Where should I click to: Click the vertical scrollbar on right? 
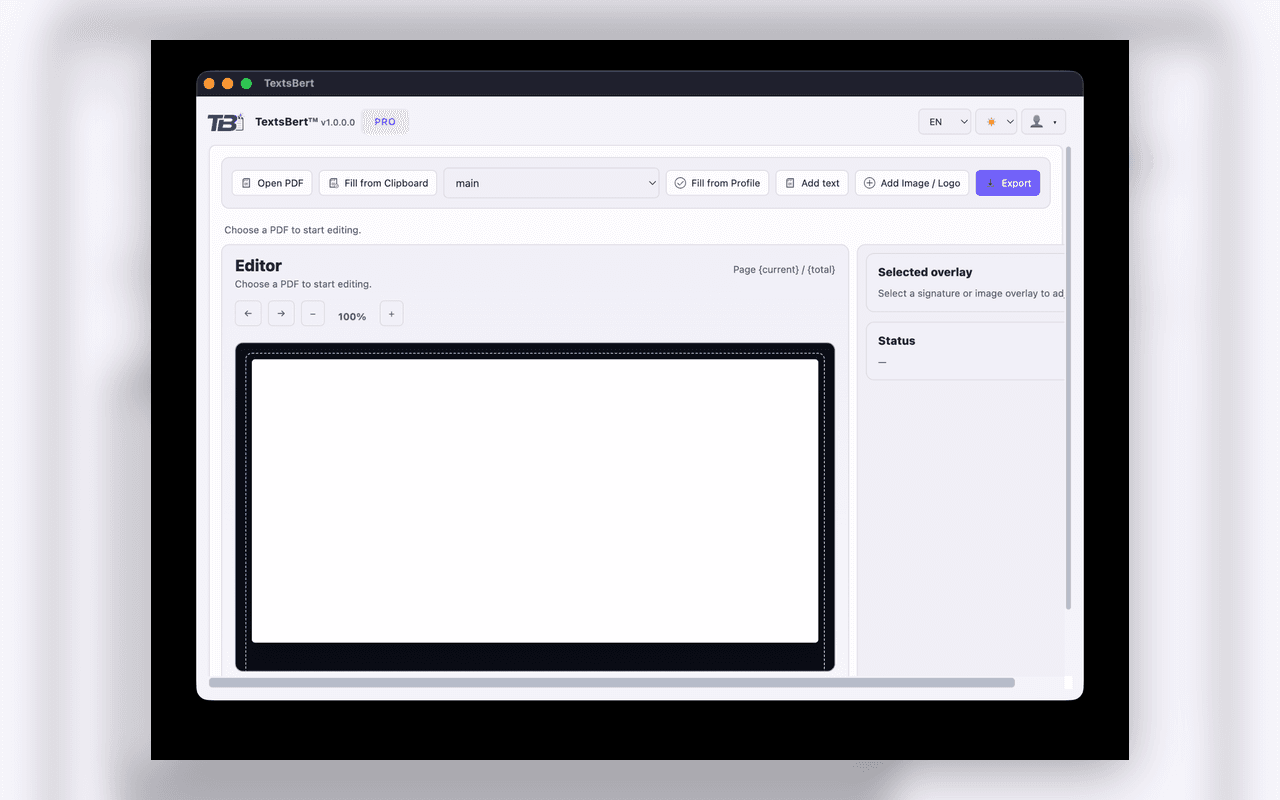[x=1068, y=380]
